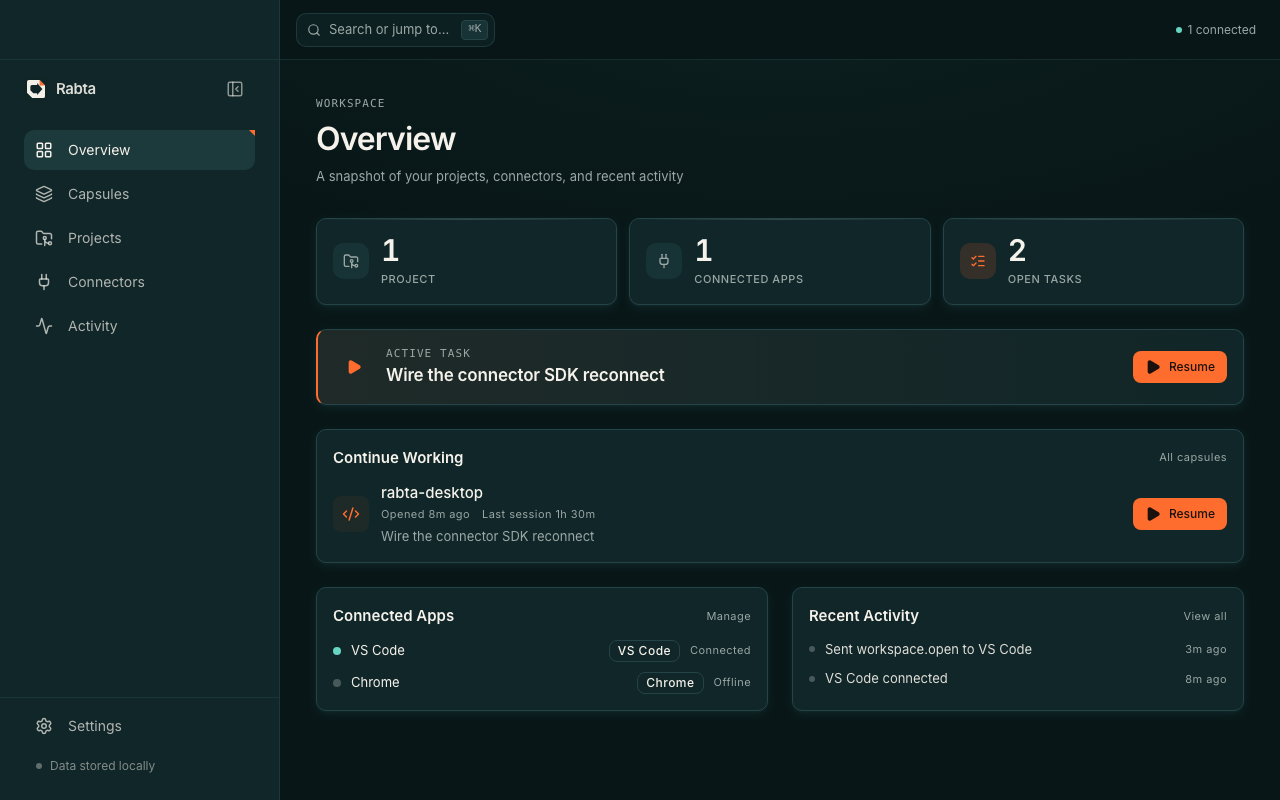Image resolution: width=1280 pixels, height=800 pixels.
Task: Click the search magnifier icon
Action: click(314, 30)
